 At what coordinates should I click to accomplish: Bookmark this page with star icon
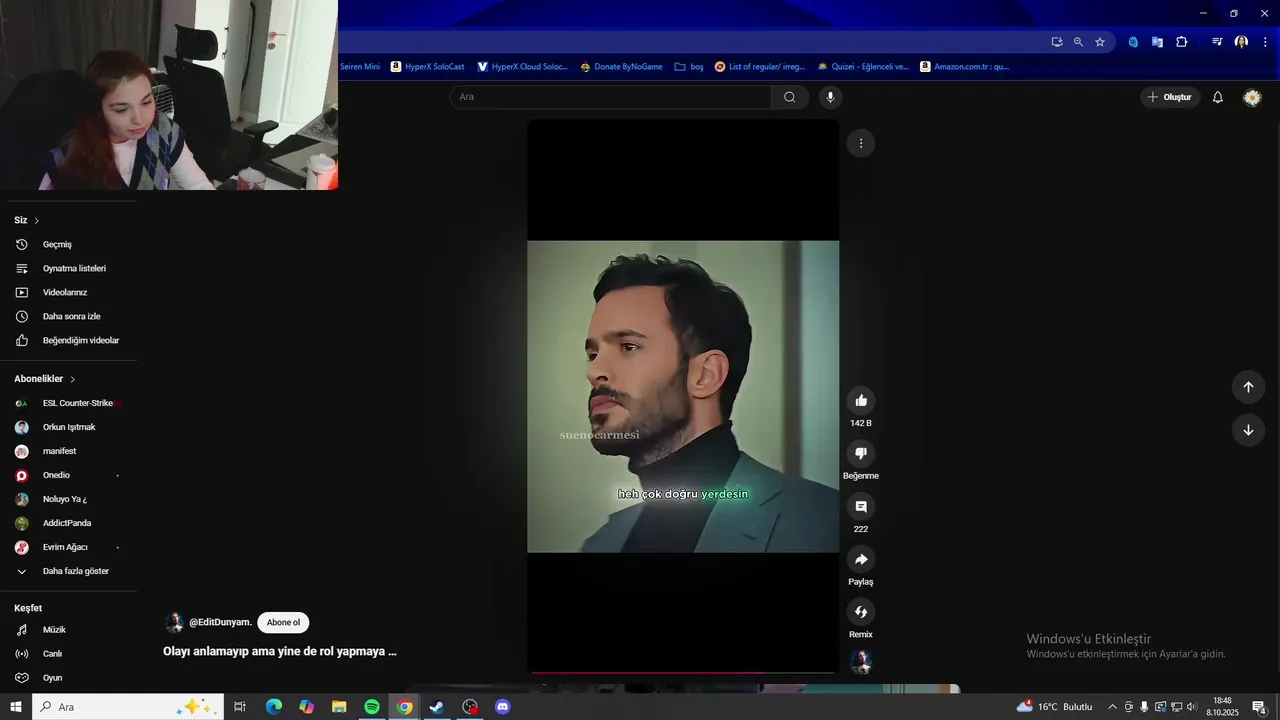[1100, 42]
